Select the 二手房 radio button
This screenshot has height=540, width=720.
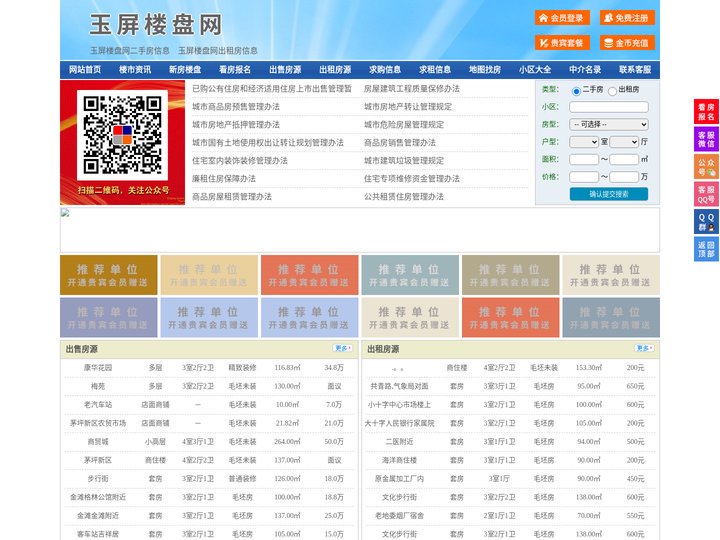tap(576, 91)
